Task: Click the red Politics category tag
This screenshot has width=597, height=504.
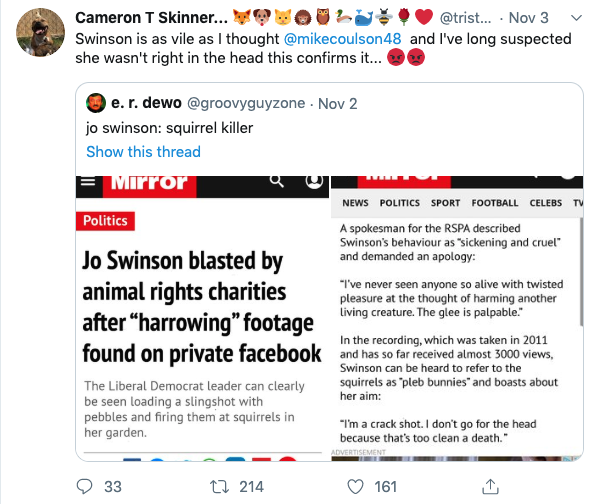Action: 105,221
